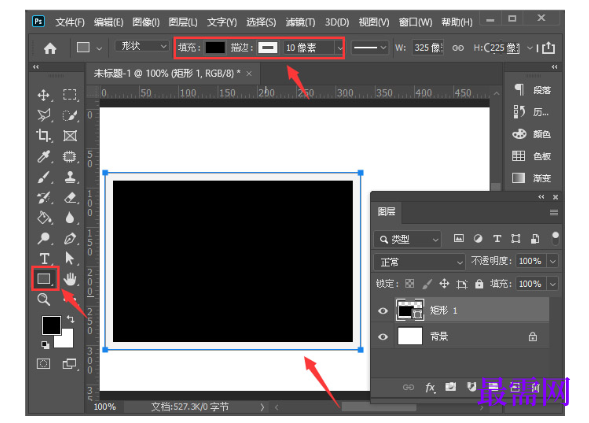The width and height of the screenshot is (589, 423).
Task: Open the stroke color swatch in options bar
Action: 268,48
